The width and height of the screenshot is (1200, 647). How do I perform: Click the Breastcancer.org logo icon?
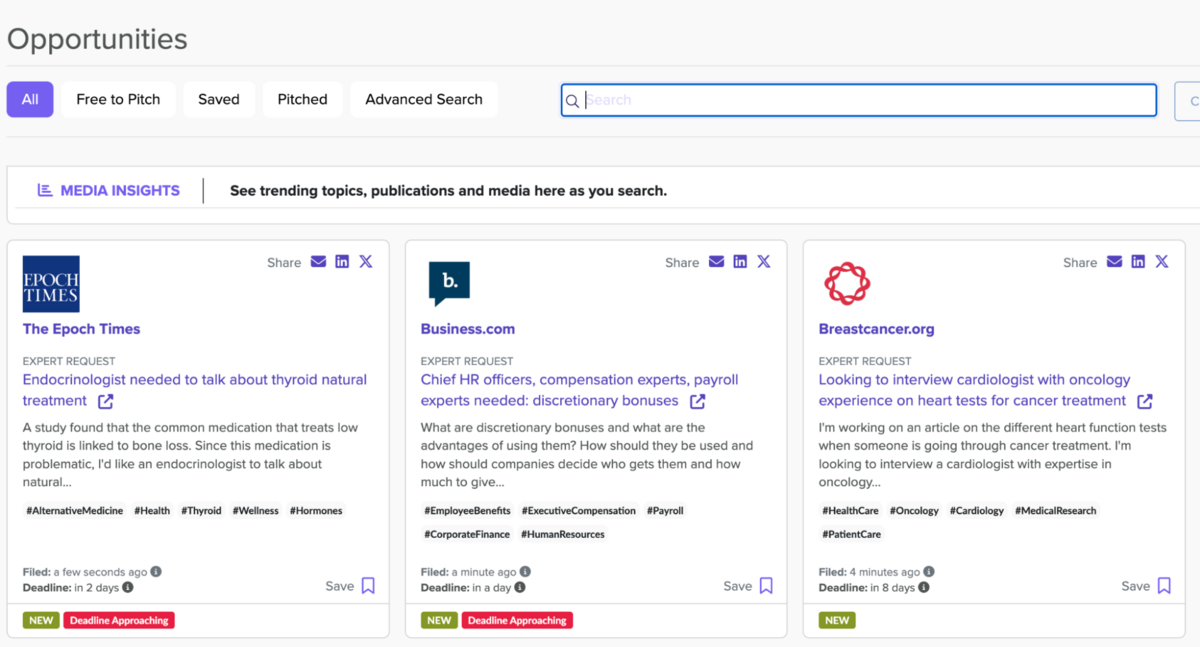pos(848,282)
